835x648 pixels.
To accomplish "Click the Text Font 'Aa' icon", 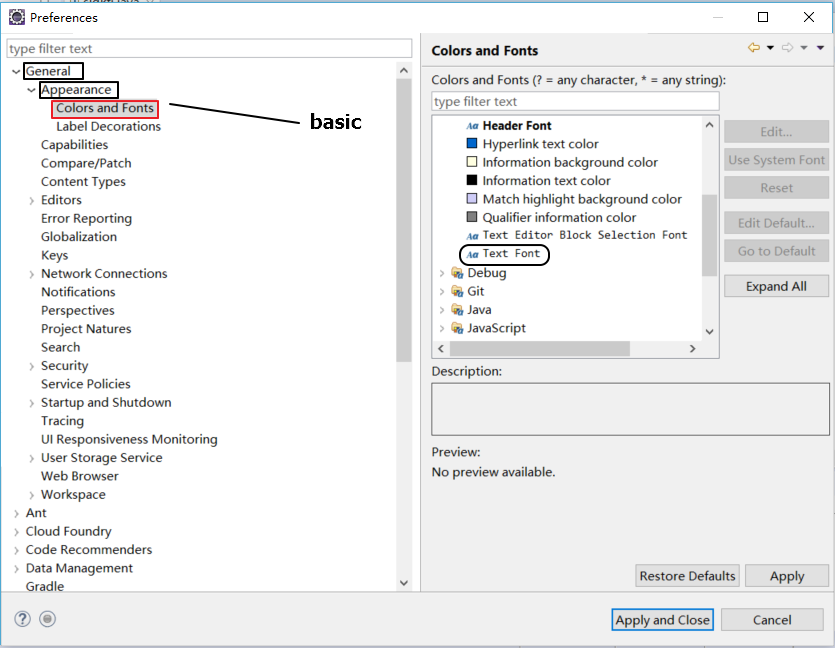I will pyautogui.click(x=472, y=254).
